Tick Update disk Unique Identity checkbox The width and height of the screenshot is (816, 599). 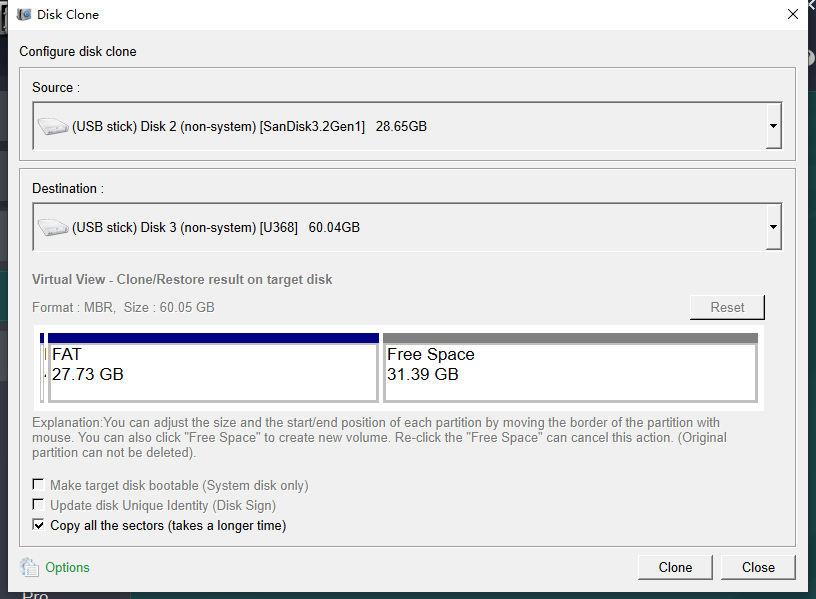point(39,505)
